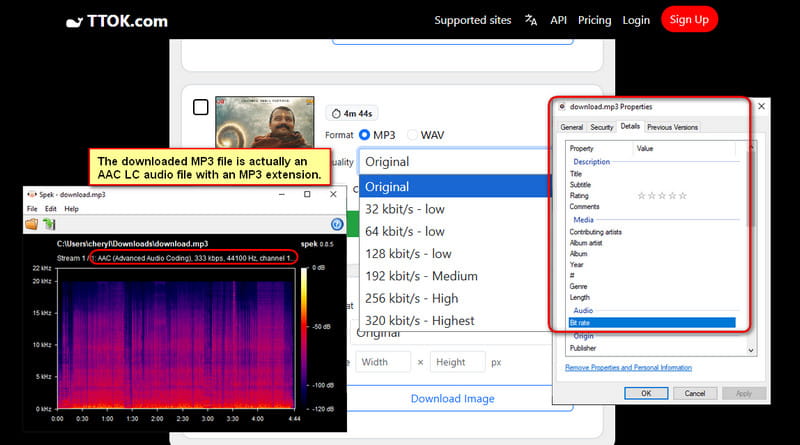Open the Pricing page
800x445 pixels.
click(x=594, y=20)
